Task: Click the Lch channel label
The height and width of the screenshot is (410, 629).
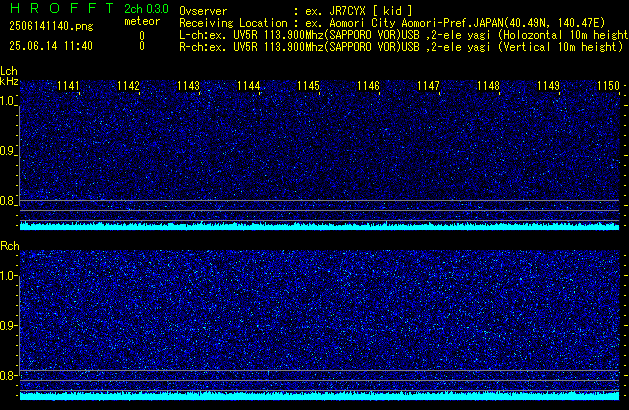Action: tap(9, 71)
